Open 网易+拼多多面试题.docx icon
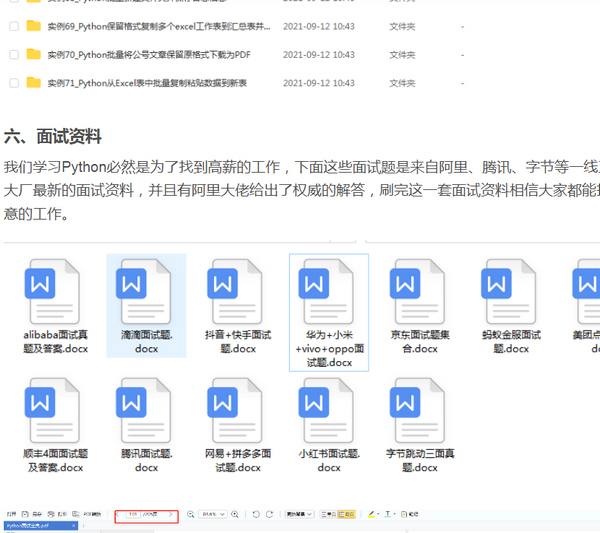This screenshot has height=533, width=600. 235,410
